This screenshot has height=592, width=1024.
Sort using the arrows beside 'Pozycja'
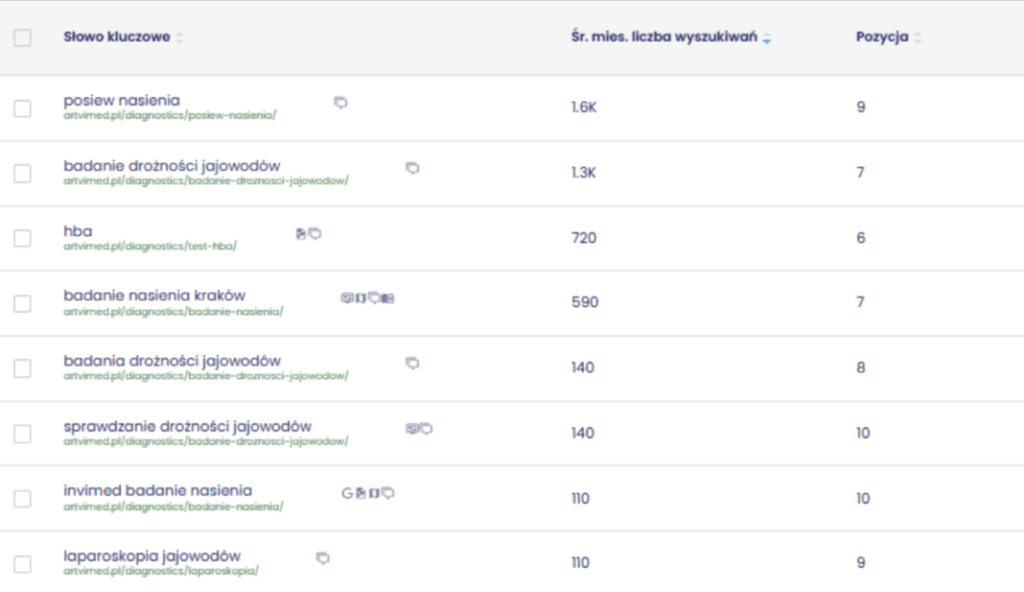(x=918, y=38)
